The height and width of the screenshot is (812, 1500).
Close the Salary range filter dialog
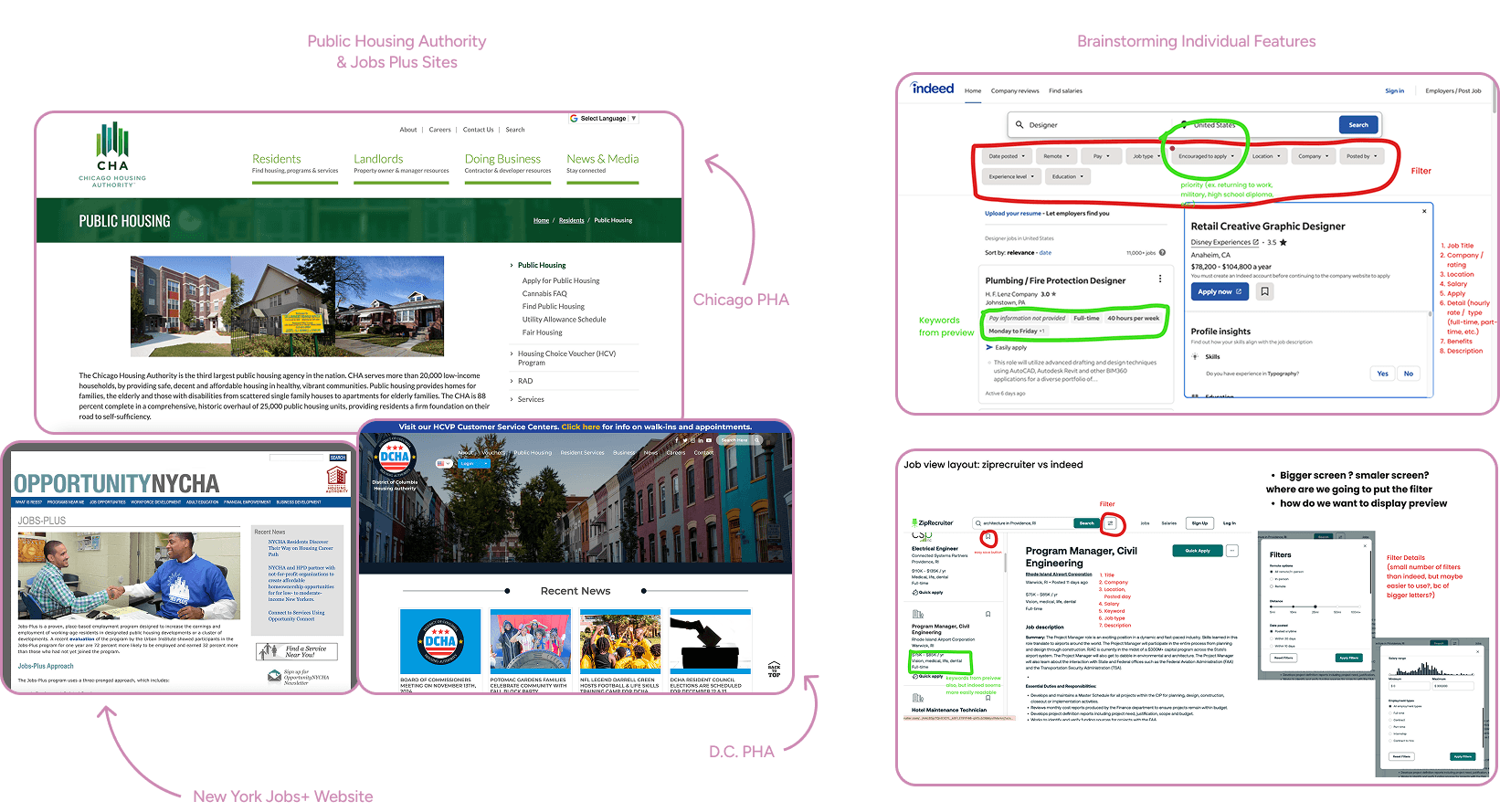pos(1477,651)
